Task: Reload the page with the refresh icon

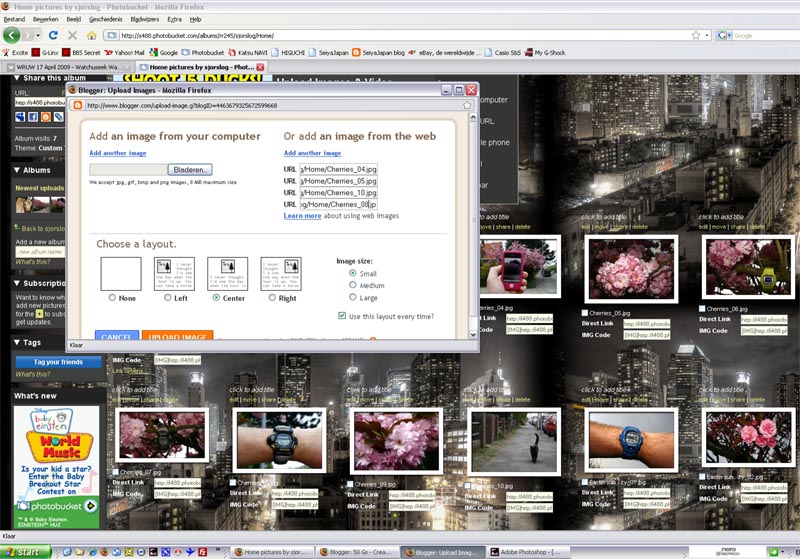Action: pos(53,35)
